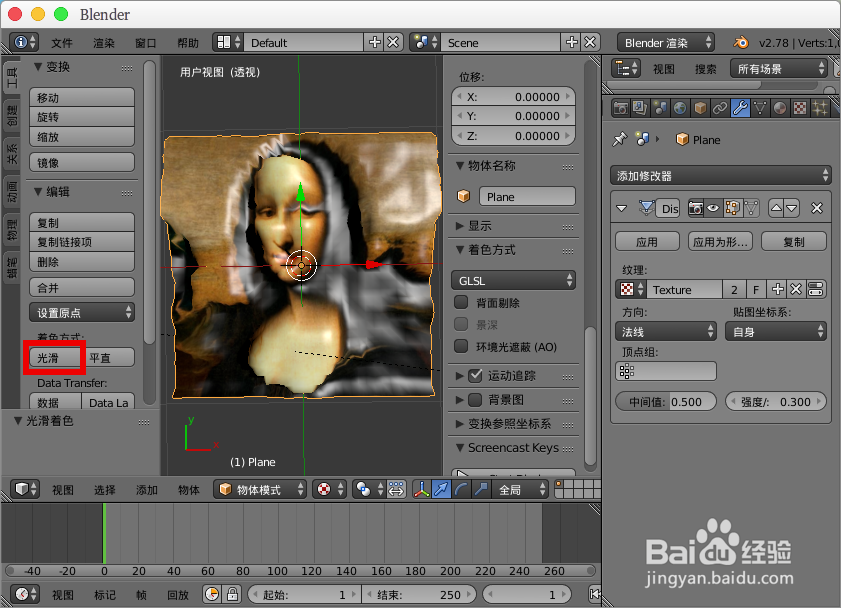Screen dimensions: 841x608
Task: Open the Blender 渲染 engine dropdown
Action: coord(666,42)
